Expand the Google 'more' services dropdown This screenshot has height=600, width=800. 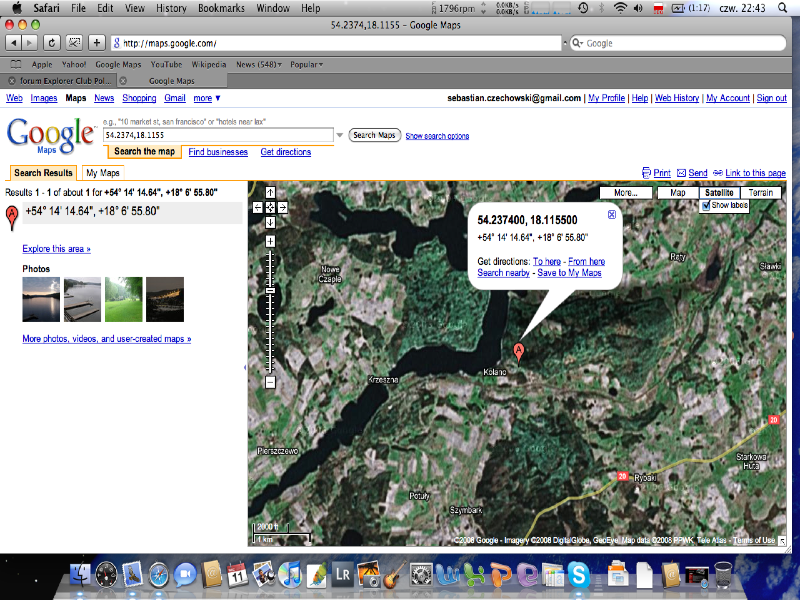207,98
